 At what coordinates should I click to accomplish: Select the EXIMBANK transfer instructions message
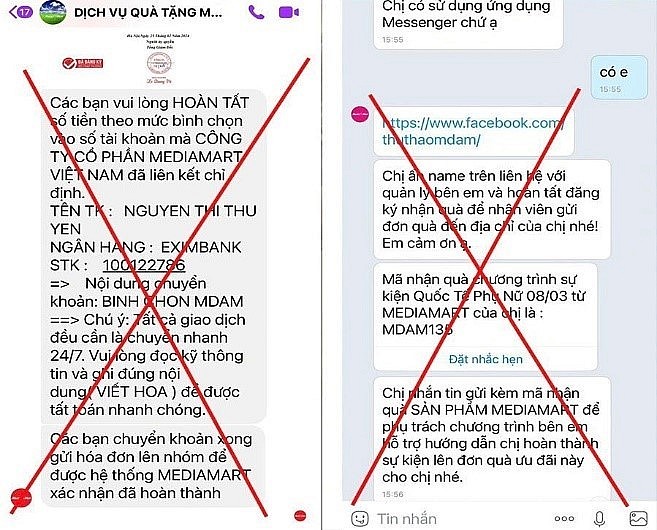154,256
